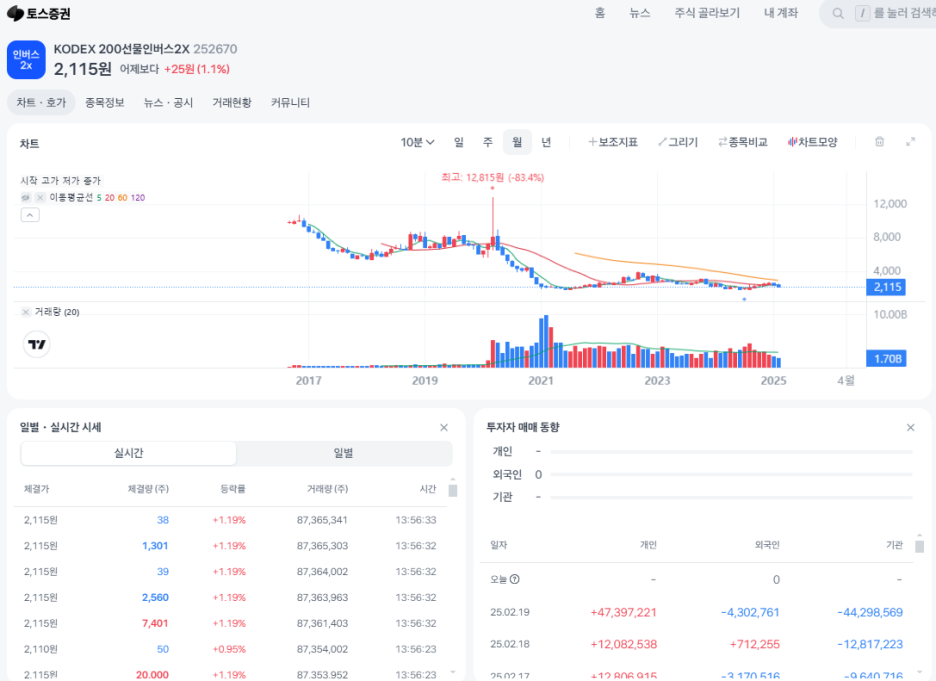Click -4,302,761 foreigner value
This screenshot has height=681, width=936.
[750, 612]
